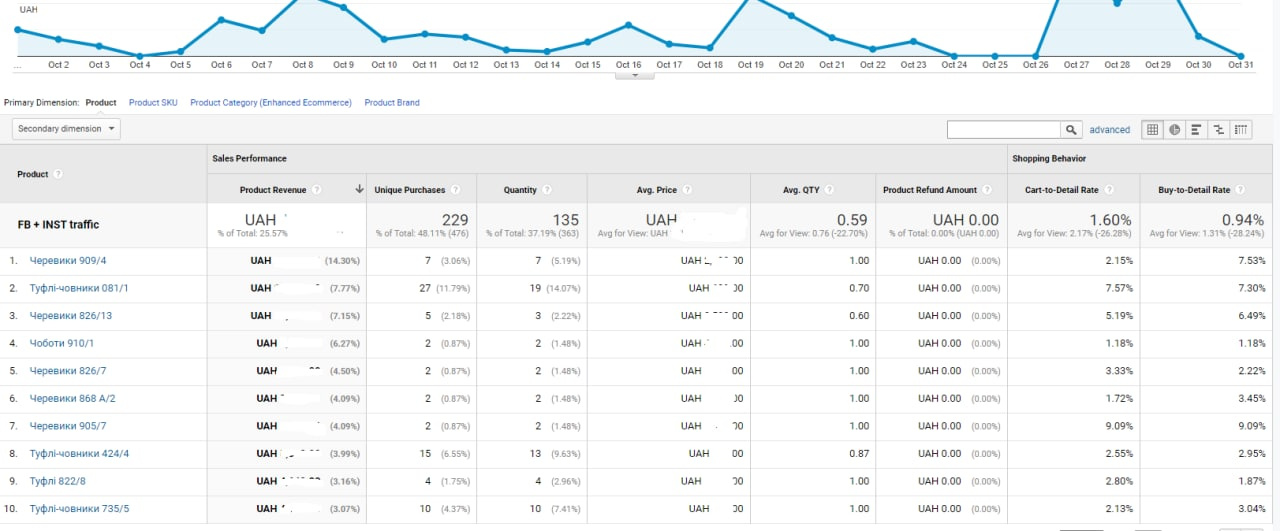Open the Secondary dimension dropdown
This screenshot has width=1280, height=531.
click(66, 129)
